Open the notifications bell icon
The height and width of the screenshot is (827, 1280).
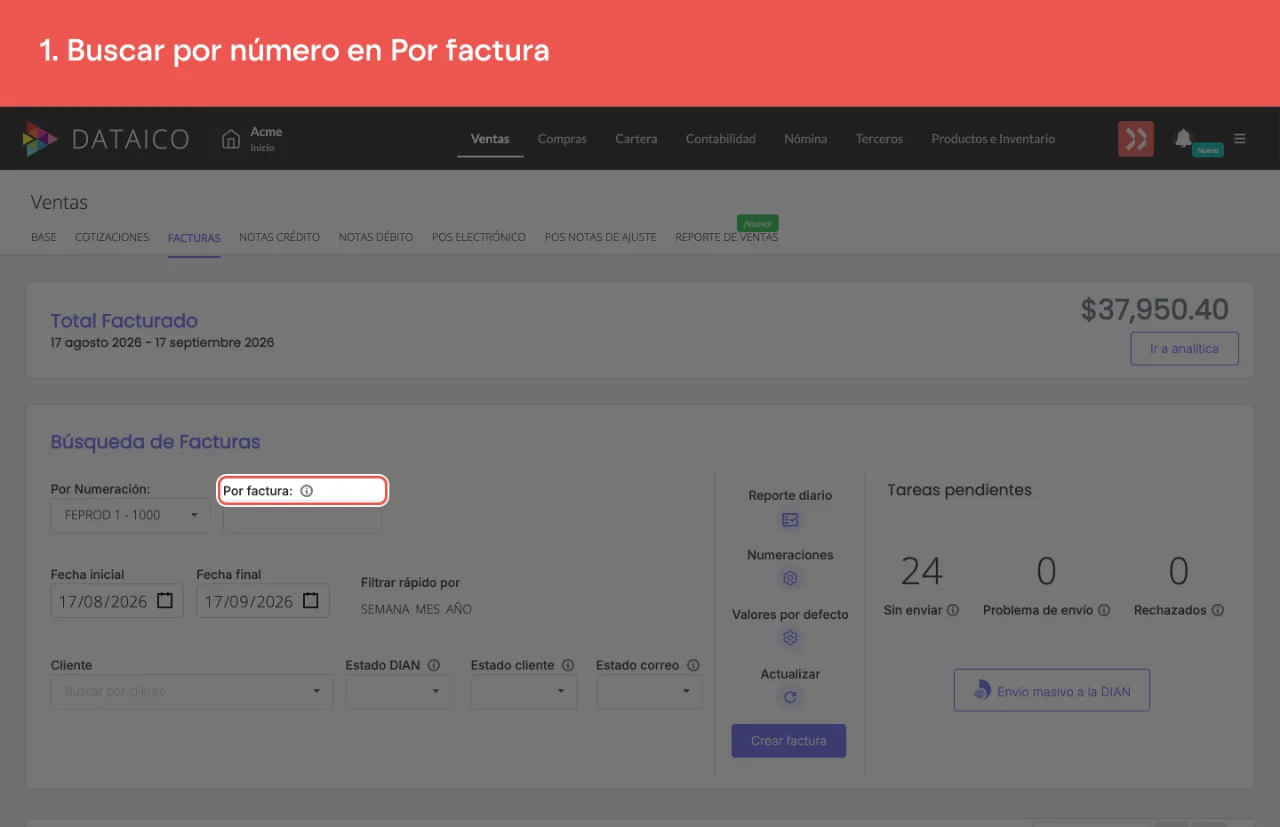click(x=1183, y=138)
